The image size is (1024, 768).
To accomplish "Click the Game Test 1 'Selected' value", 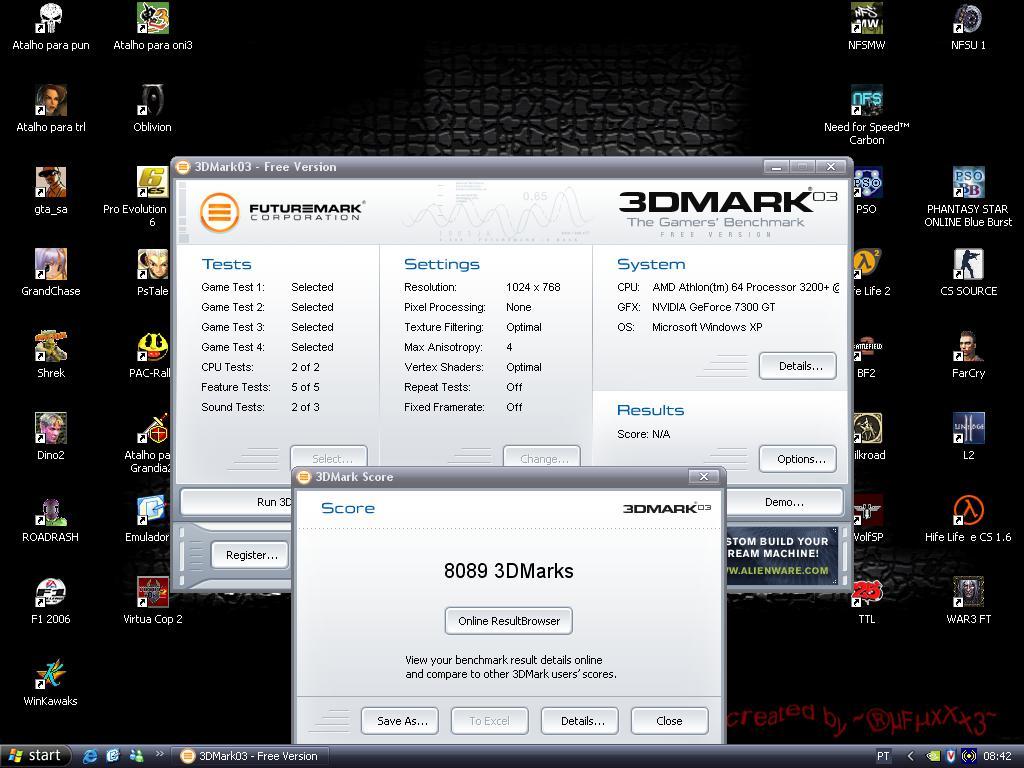I will coord(312,287).
